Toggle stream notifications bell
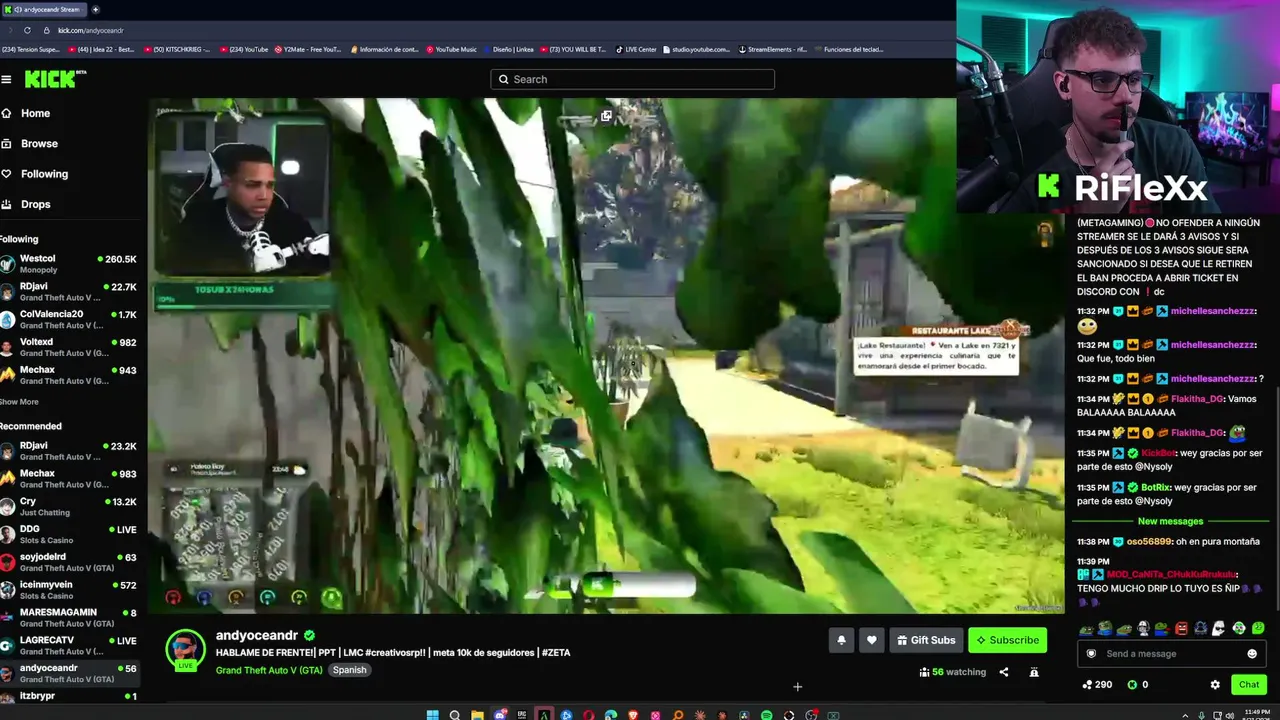 tap(841, 640)
